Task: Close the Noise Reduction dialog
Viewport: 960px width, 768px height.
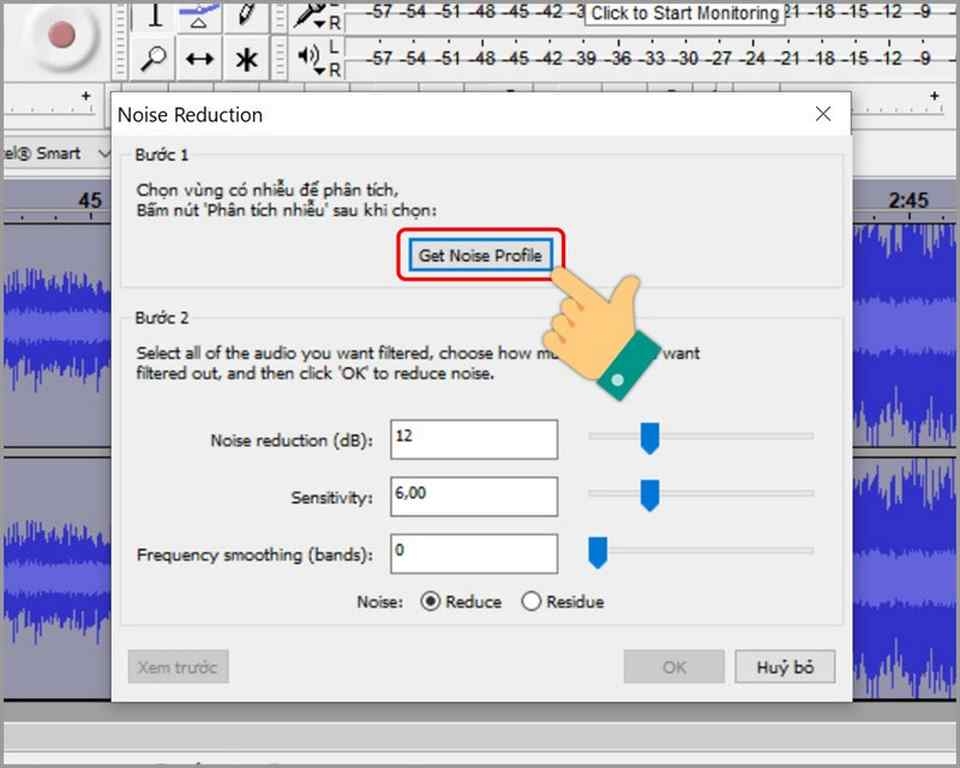Action: 823,113
